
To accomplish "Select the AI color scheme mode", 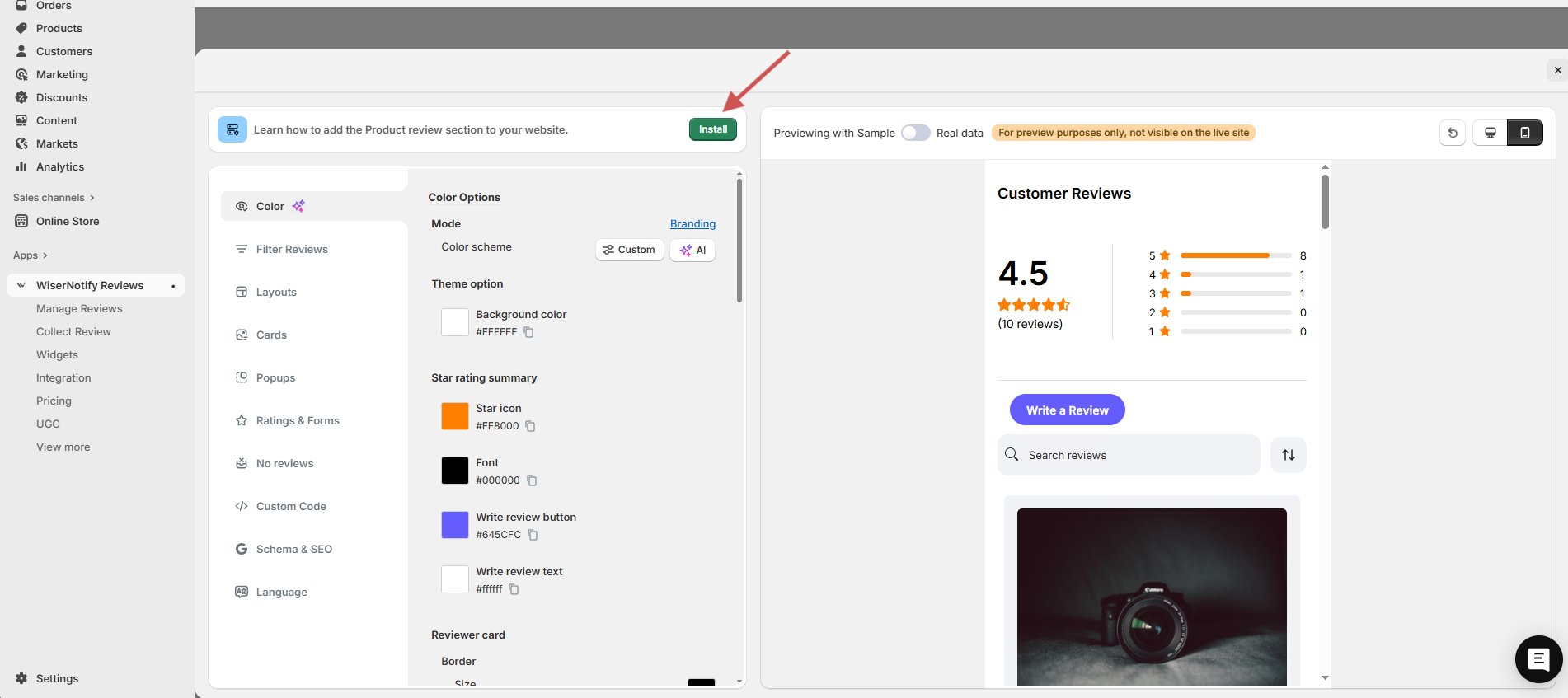I will 692,250.
